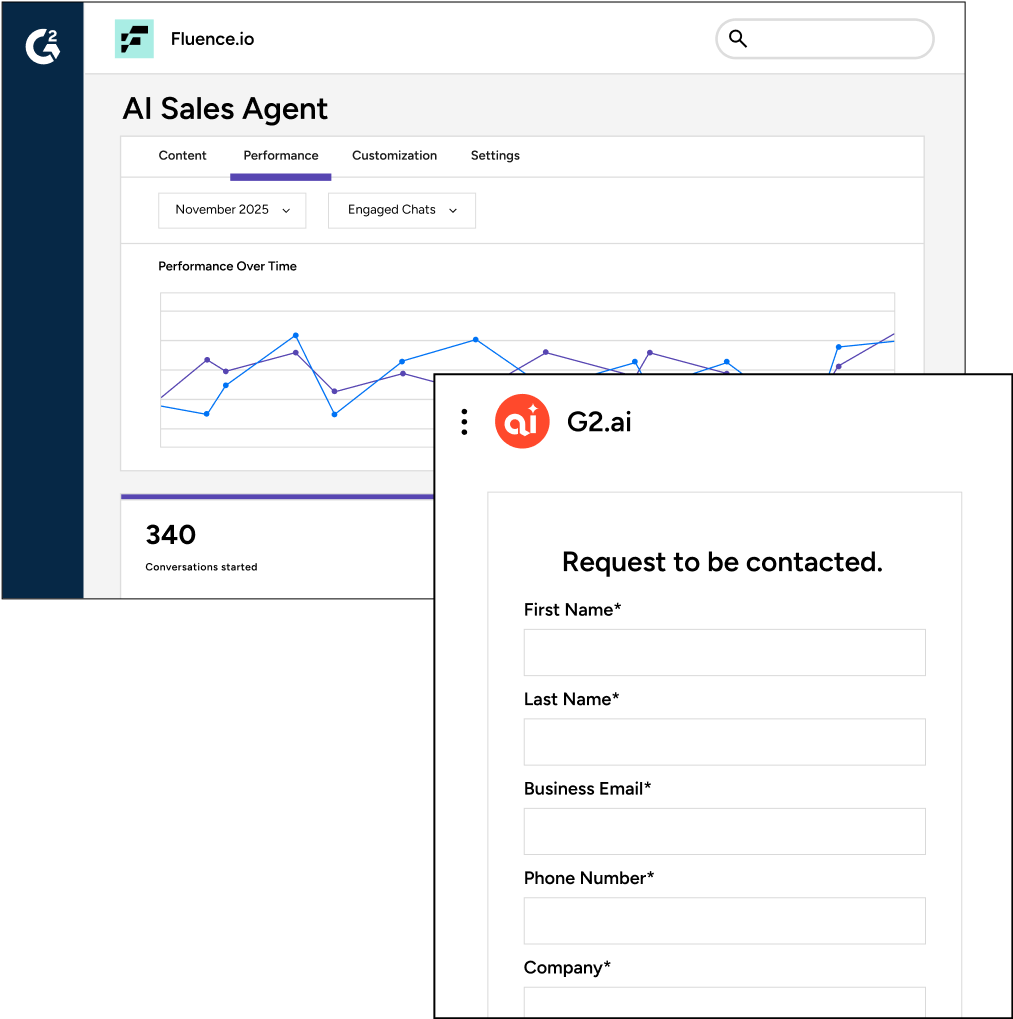Click into the Business Email field
This screenshot has height=1019, width=1013.
coord(724,831)
